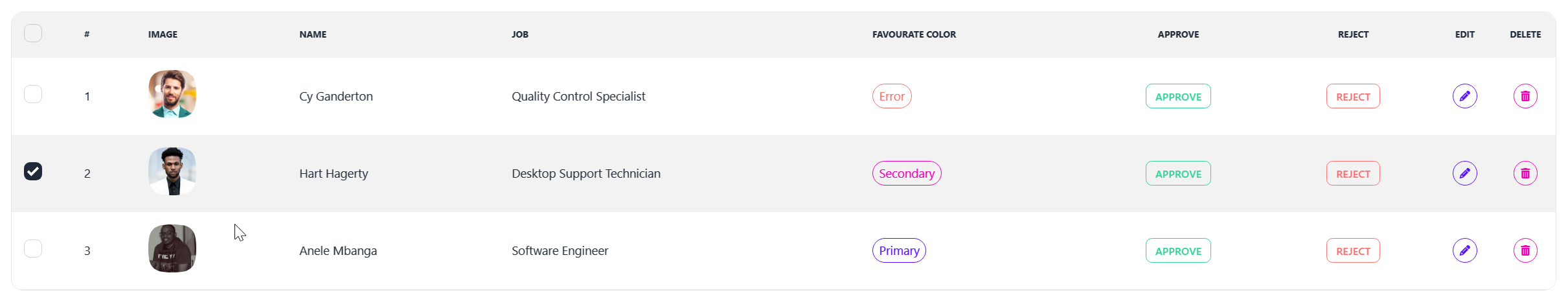The height and width of the screenshot is (301, 1568).
Task: Click the edit pencil icon for Anele Mbanga
Action: click(1464, 250)
